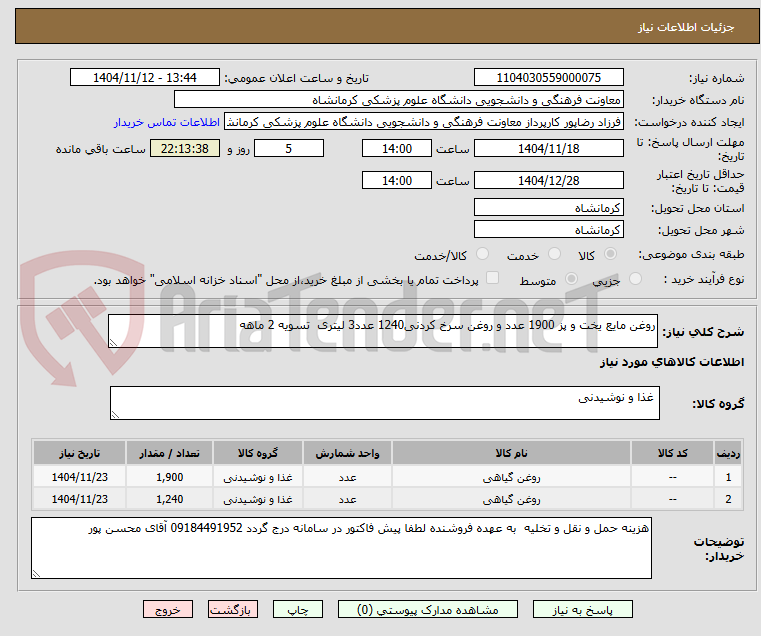
Task: Click the خروج exit button
Action: pyautogui.click(x=168, y=609)
